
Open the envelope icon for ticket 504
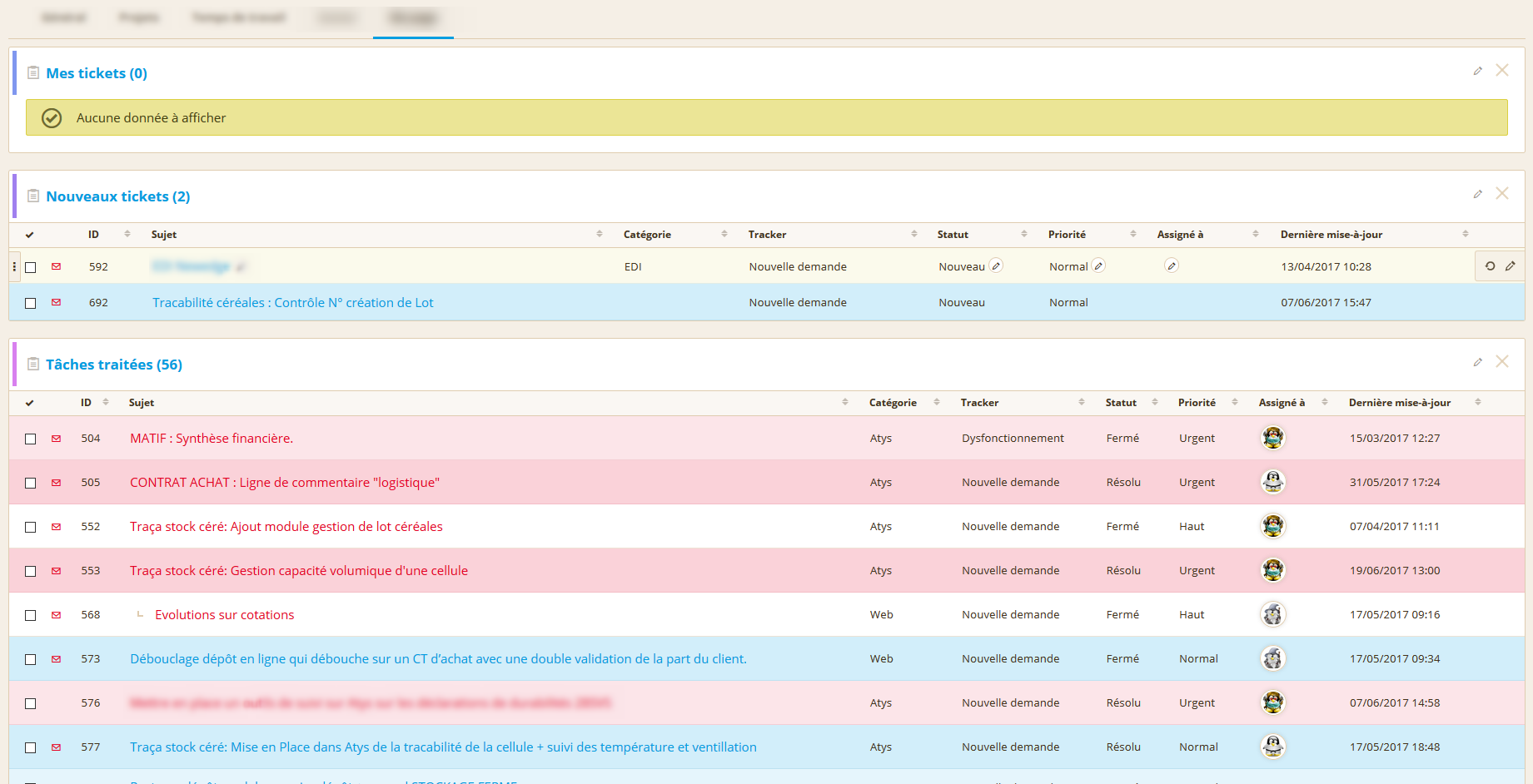[x=56, y=438]
